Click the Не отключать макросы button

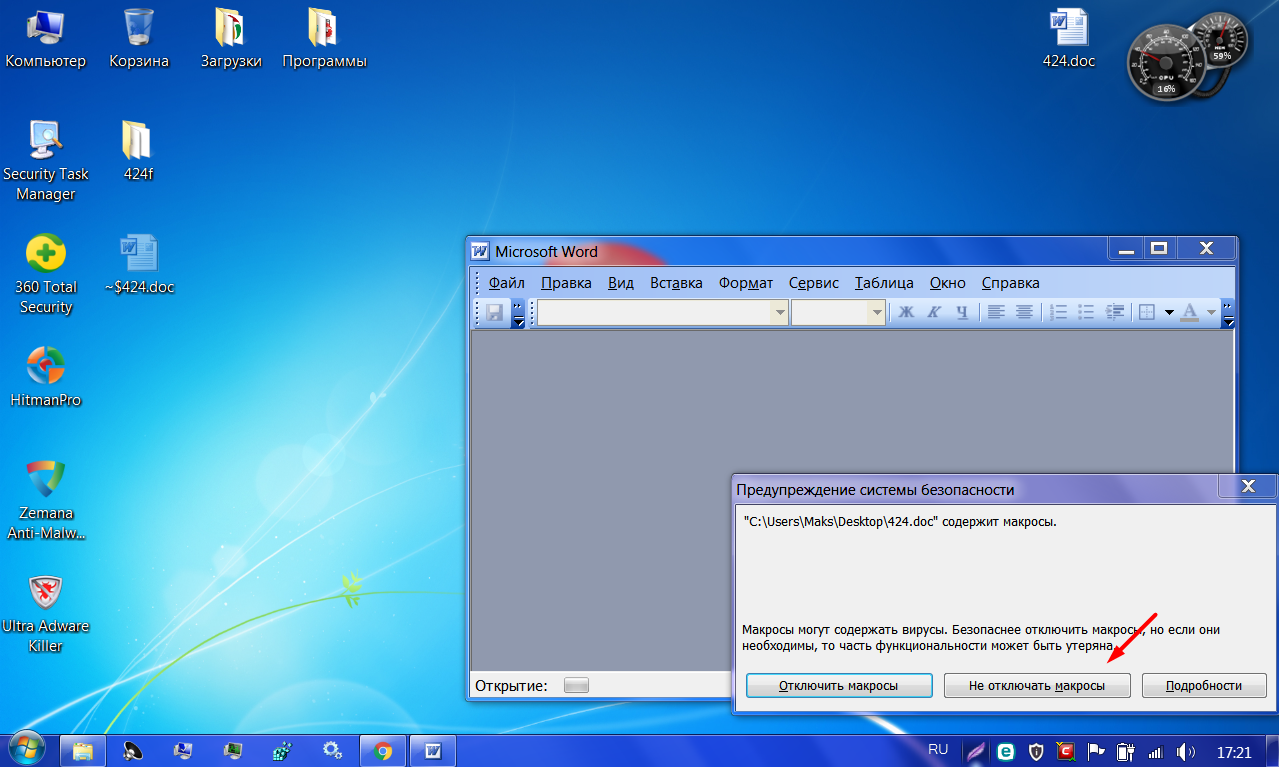pyautogui.click(x=1037, y=685)
